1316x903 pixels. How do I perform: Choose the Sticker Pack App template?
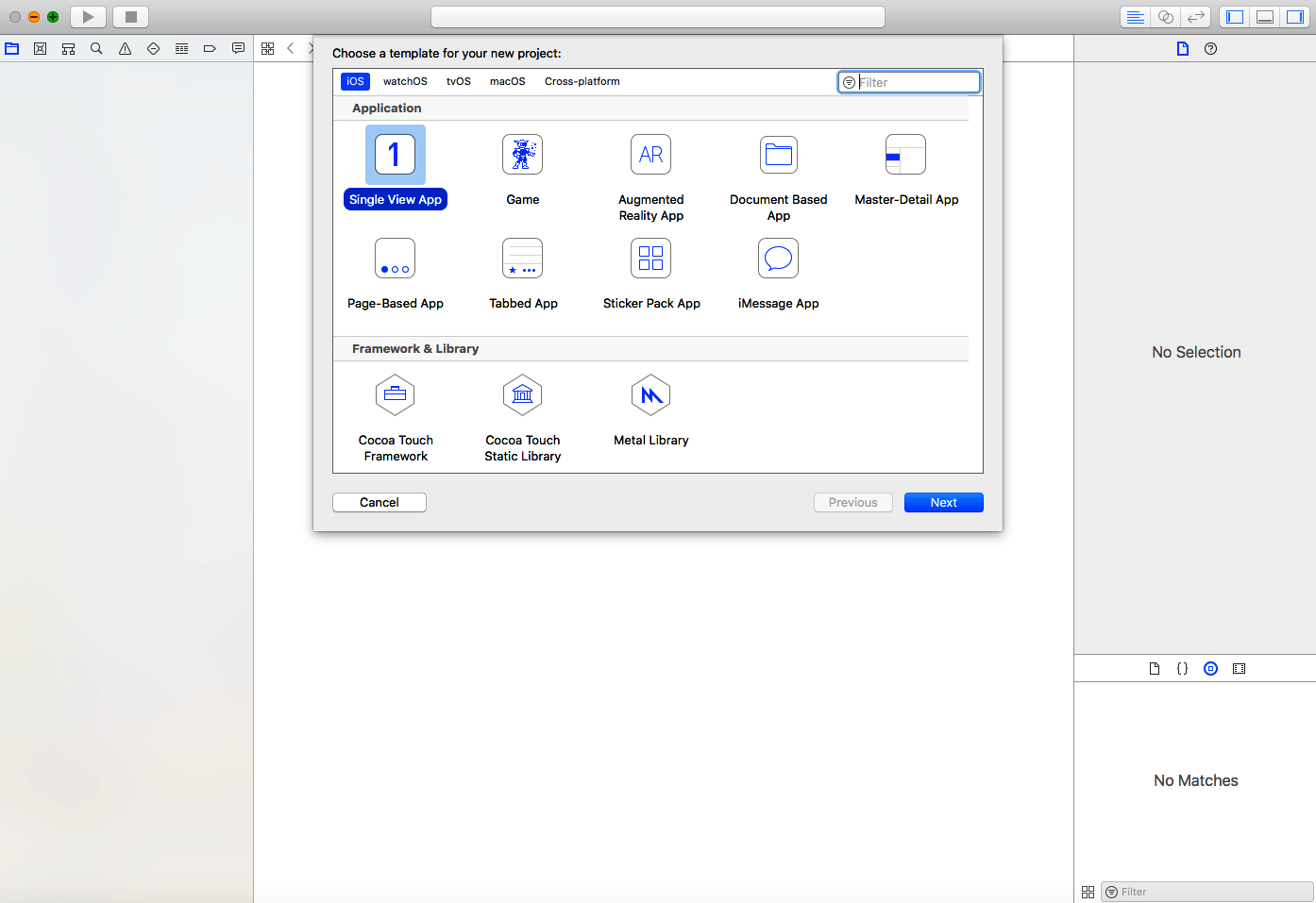pyautogui.click(x=651, y=274)
